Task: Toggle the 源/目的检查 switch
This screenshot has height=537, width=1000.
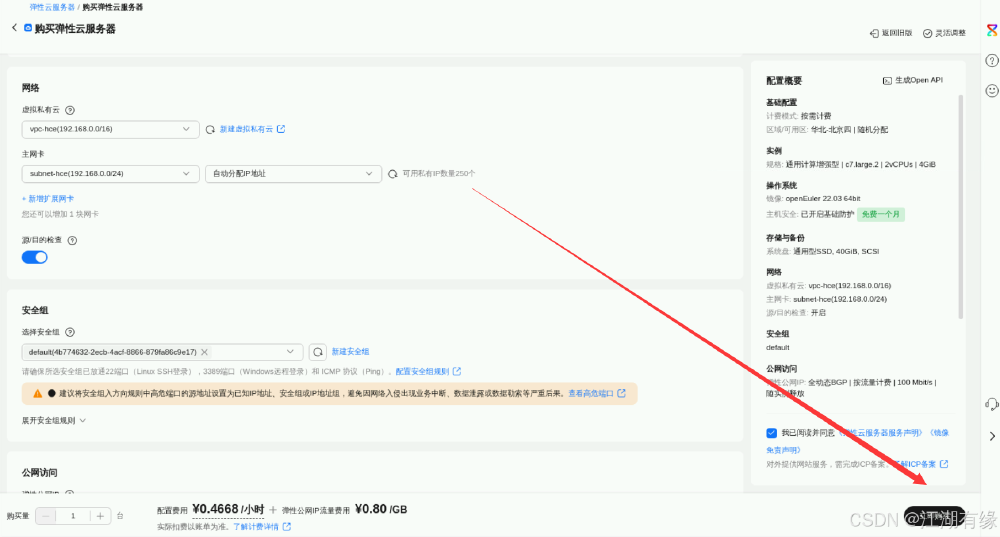Action: click(x=34, y=257)
